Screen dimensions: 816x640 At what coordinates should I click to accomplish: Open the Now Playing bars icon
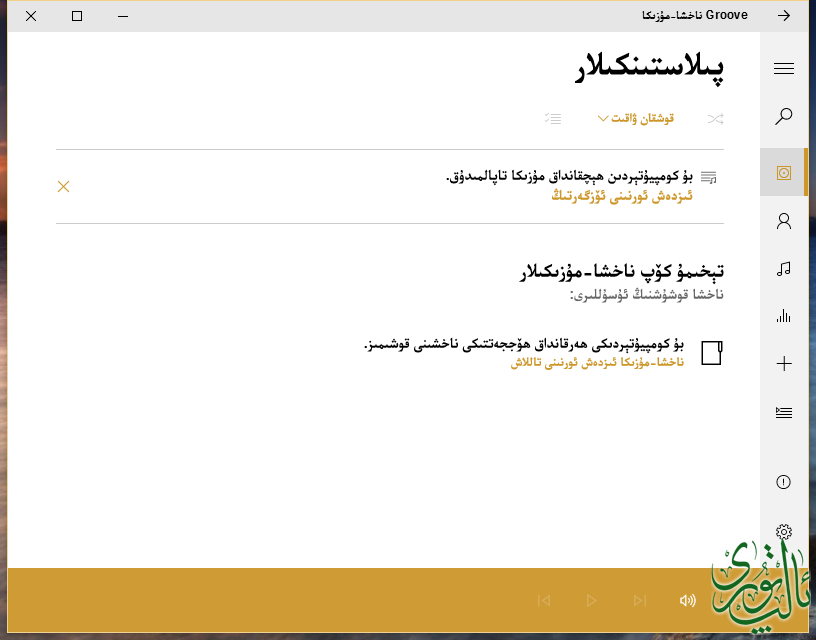pos(783,316)
